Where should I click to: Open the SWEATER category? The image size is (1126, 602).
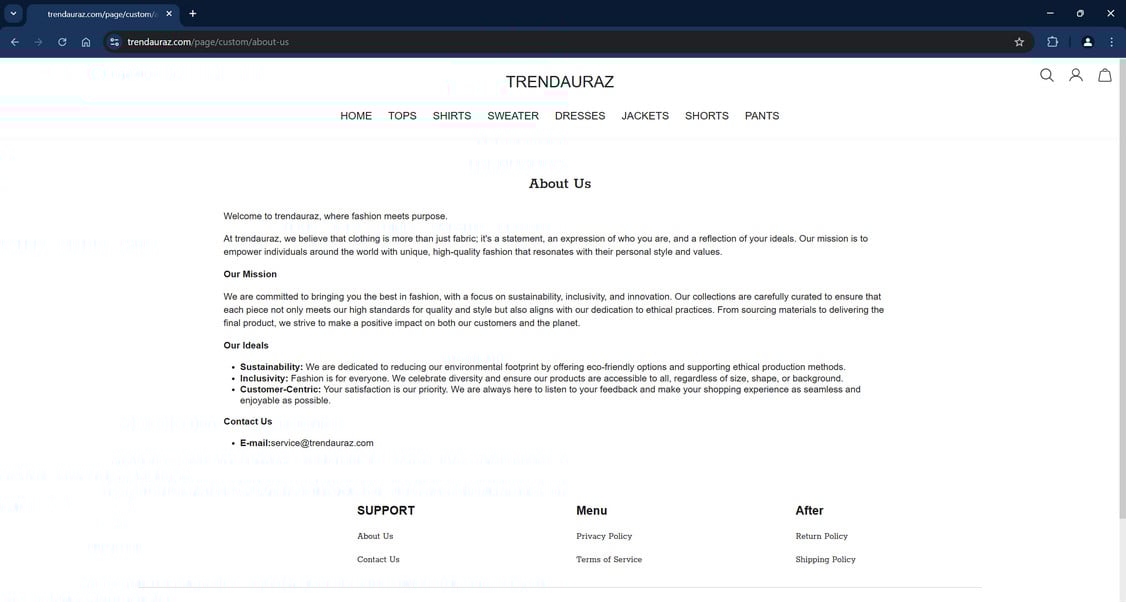(513, 116)
